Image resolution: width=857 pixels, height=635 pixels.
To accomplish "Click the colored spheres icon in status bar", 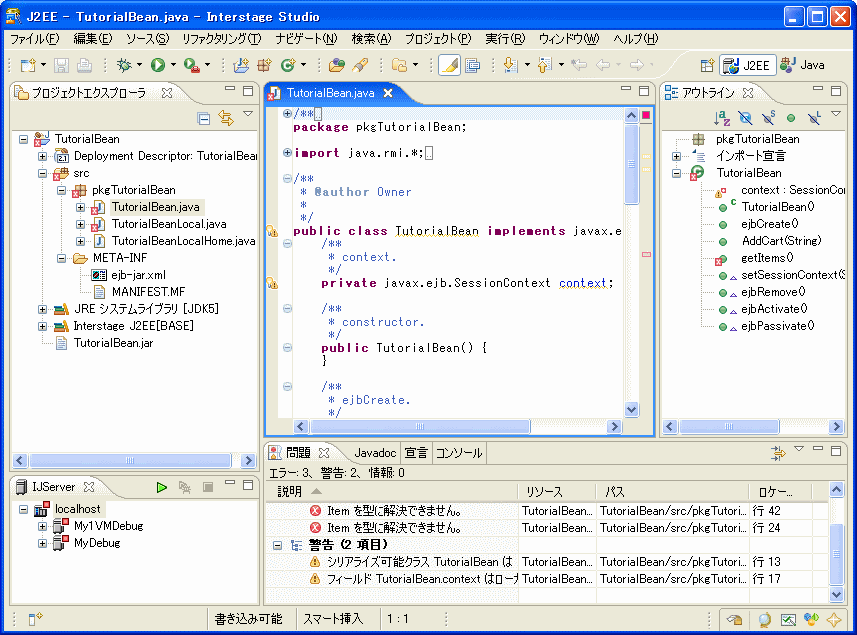I will [x=811, y=619].
